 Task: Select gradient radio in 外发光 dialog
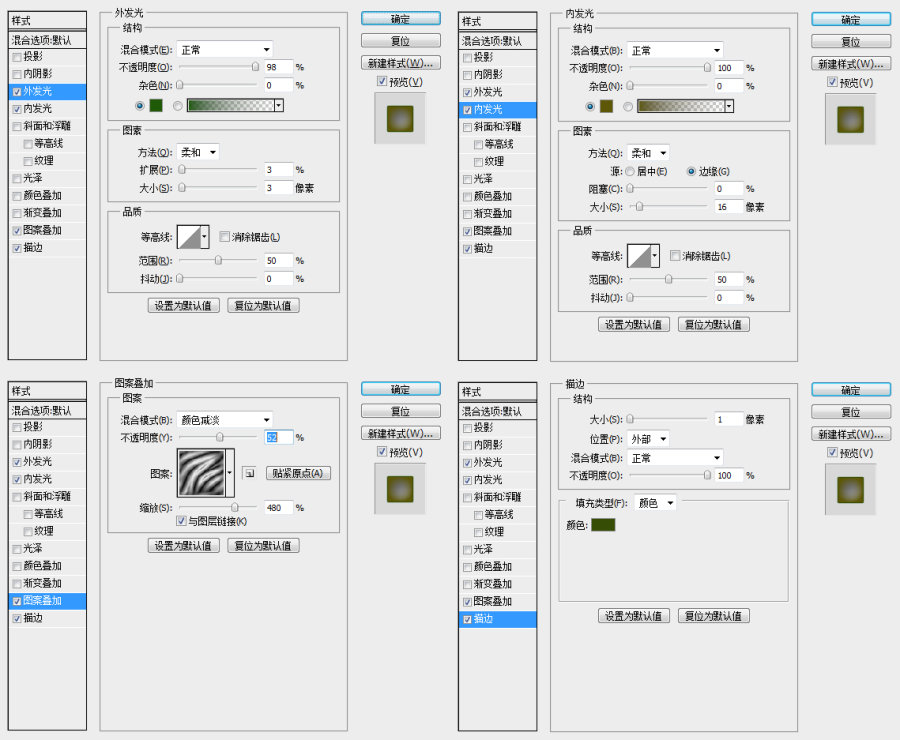tap(178, 106)
